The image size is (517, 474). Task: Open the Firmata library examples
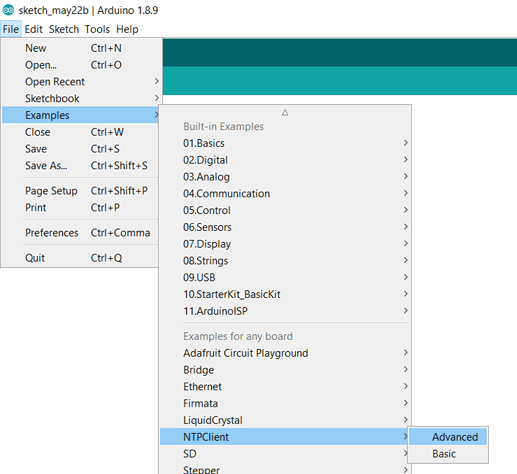click(285, 403)
